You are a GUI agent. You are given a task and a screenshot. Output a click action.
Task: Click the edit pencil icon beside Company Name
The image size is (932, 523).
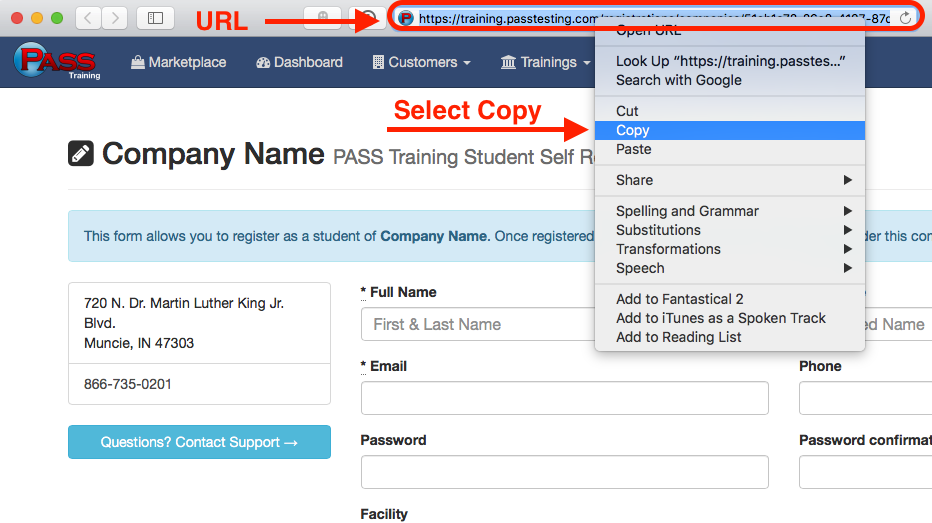pos(81,153)
